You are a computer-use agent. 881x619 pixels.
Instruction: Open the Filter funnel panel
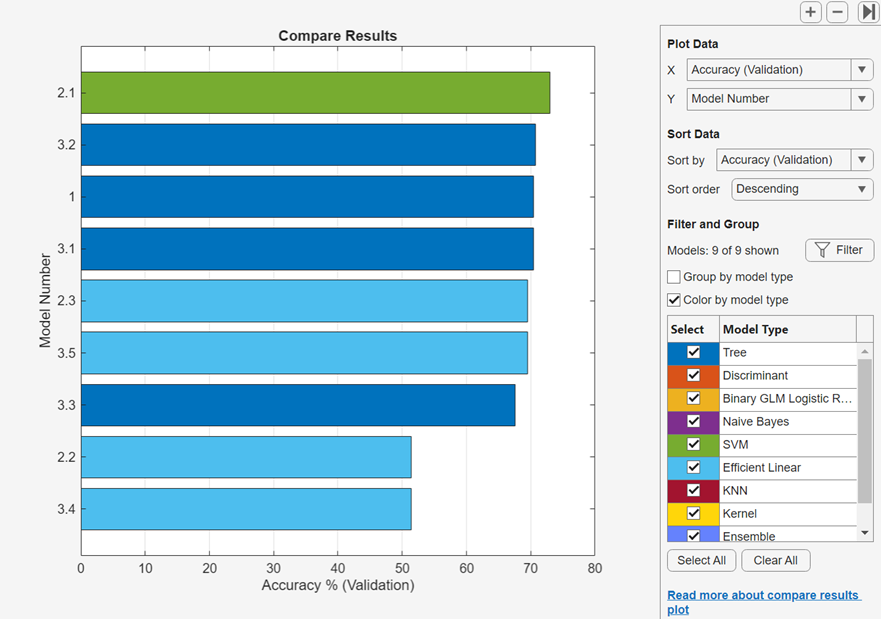coord(839,250)
